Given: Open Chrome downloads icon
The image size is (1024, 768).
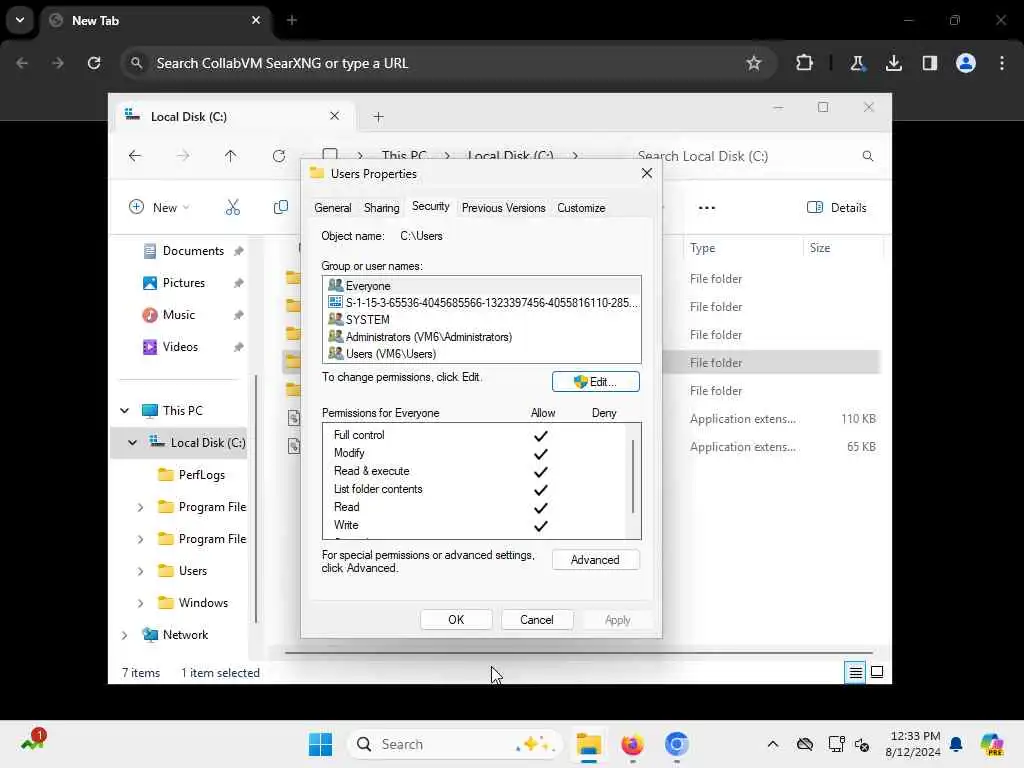Looking at the screenshot, I should [x=893, y=63].
